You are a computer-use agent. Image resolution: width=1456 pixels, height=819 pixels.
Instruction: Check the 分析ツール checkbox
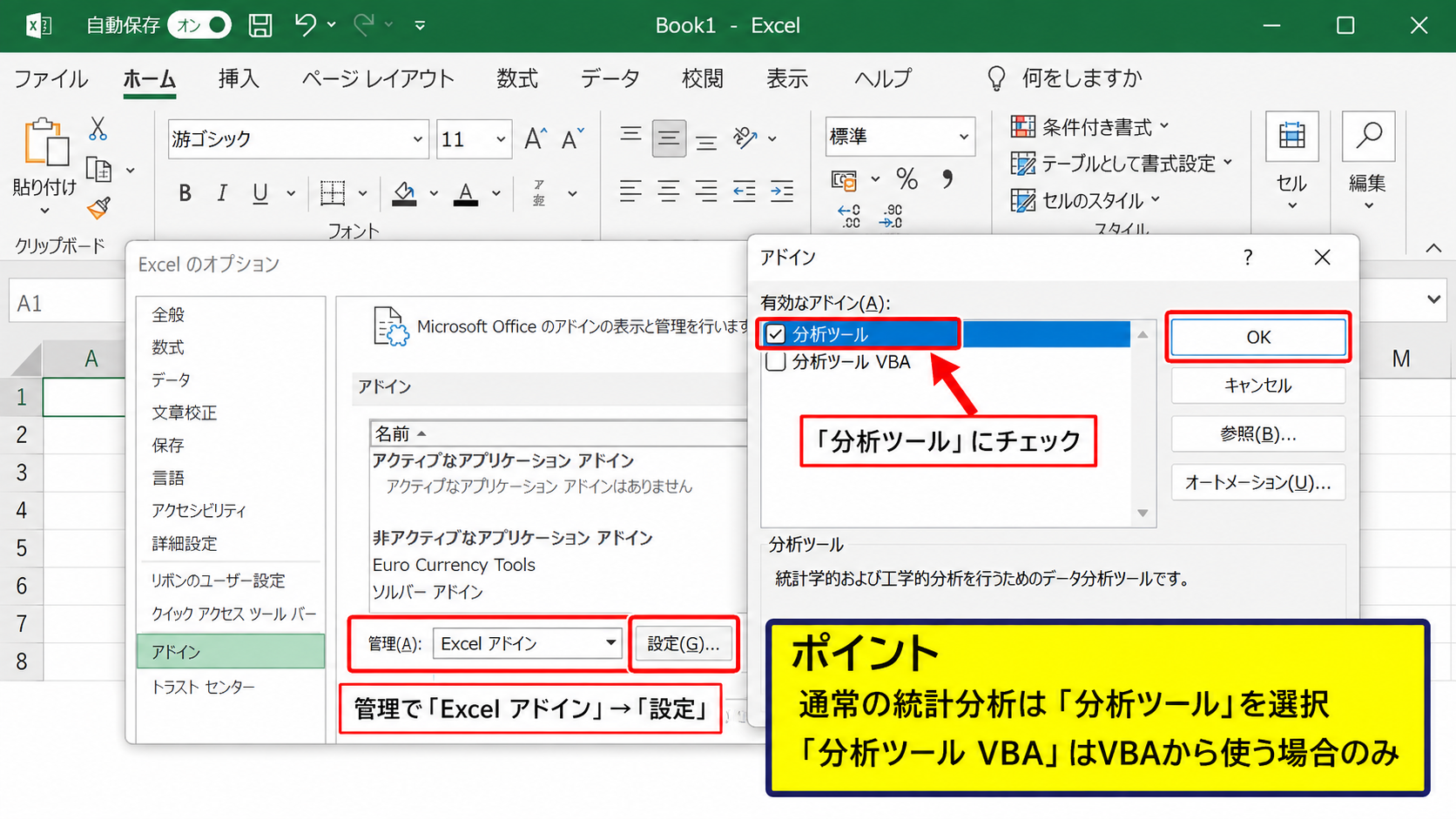coord(776,334)
